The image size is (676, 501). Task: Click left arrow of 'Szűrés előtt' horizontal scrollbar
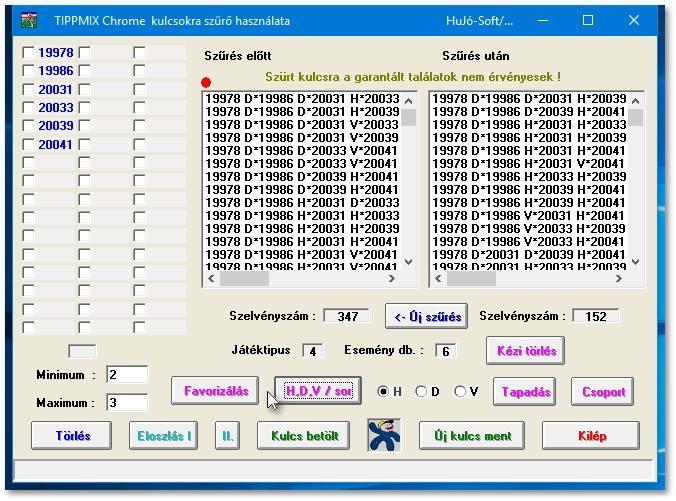tap(211, 279)
